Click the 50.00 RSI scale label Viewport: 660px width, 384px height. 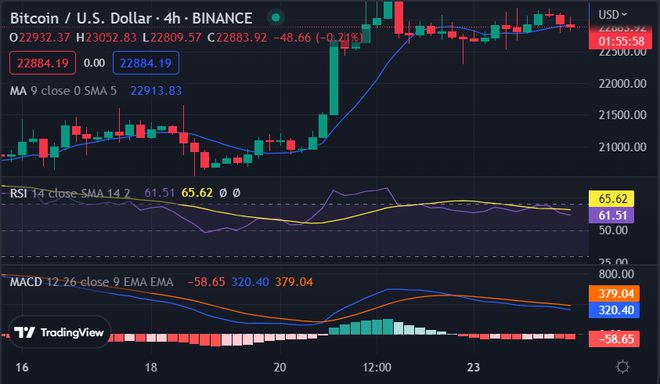[x=613, y=230]
